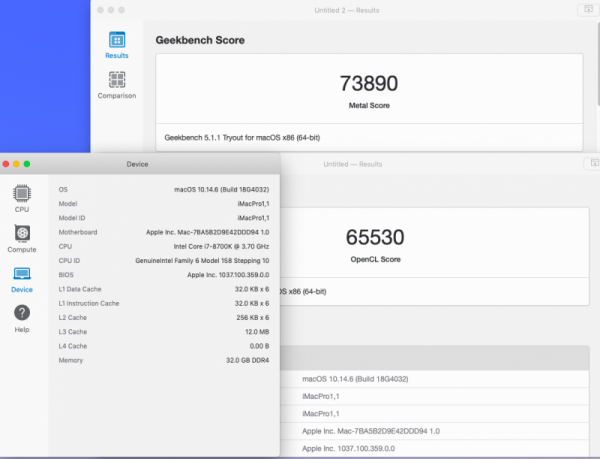Click the L1 Instruction Cache label

point(89,303)
